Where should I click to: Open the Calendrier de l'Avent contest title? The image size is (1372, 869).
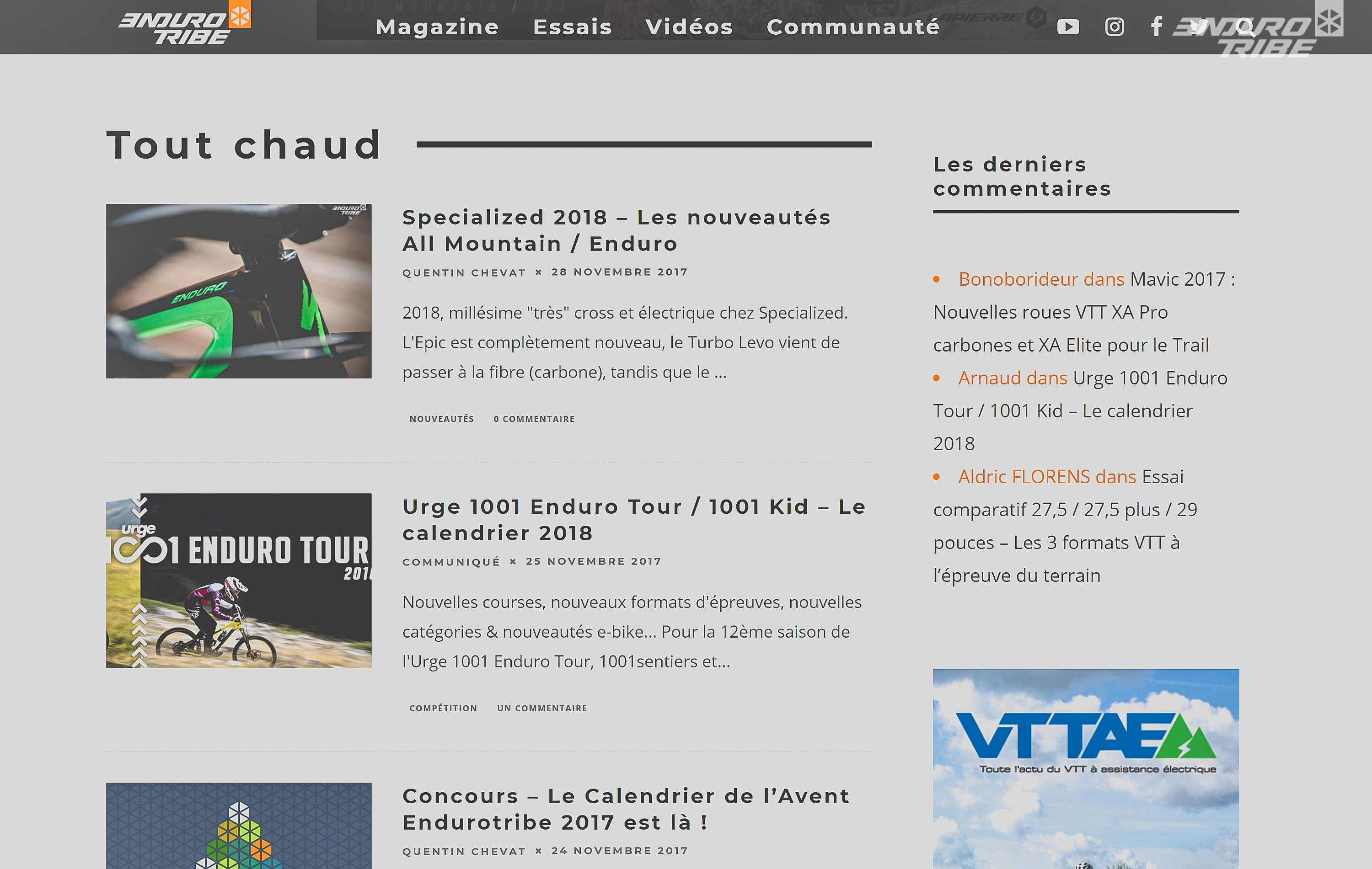tap(626, 809)
